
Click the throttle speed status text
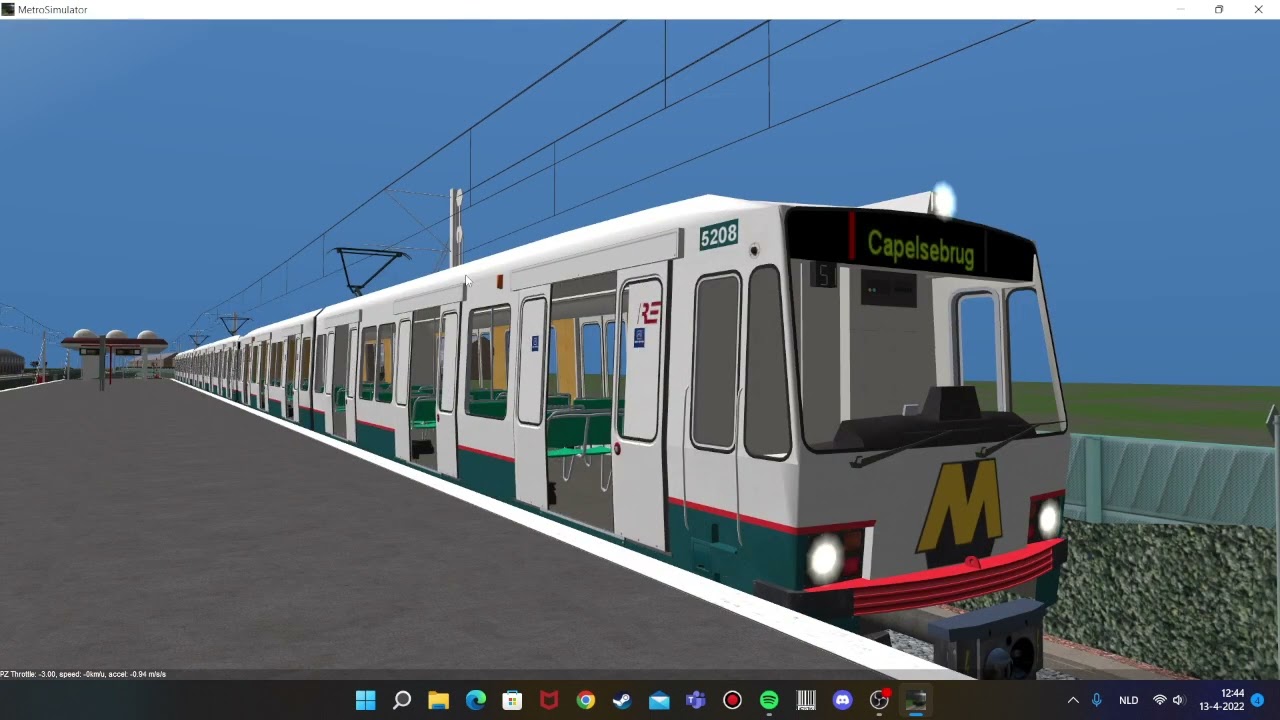pyautogui.click(x=83, y=674)
